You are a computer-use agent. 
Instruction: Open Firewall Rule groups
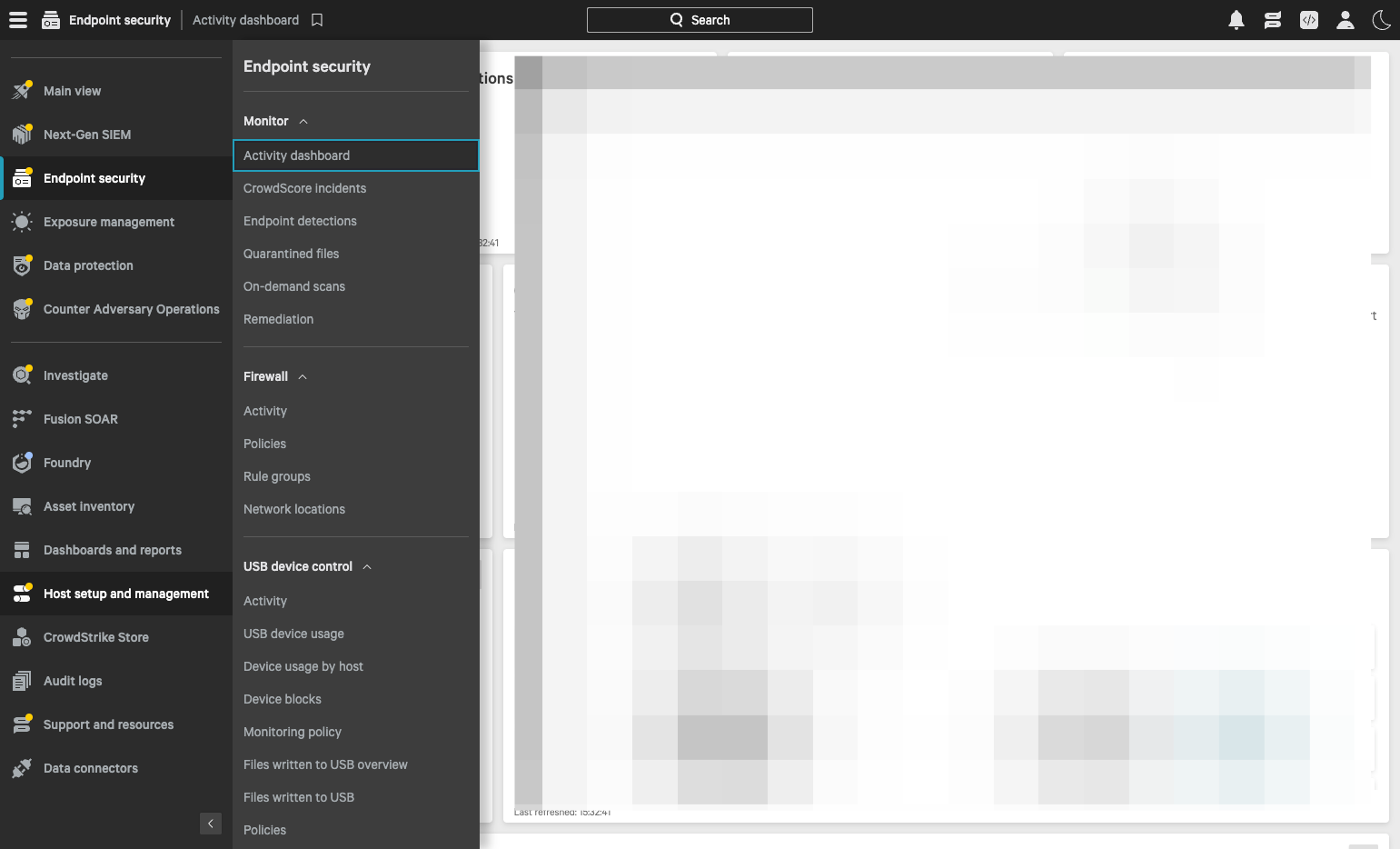pyautogui.click(x=277, y=476)
